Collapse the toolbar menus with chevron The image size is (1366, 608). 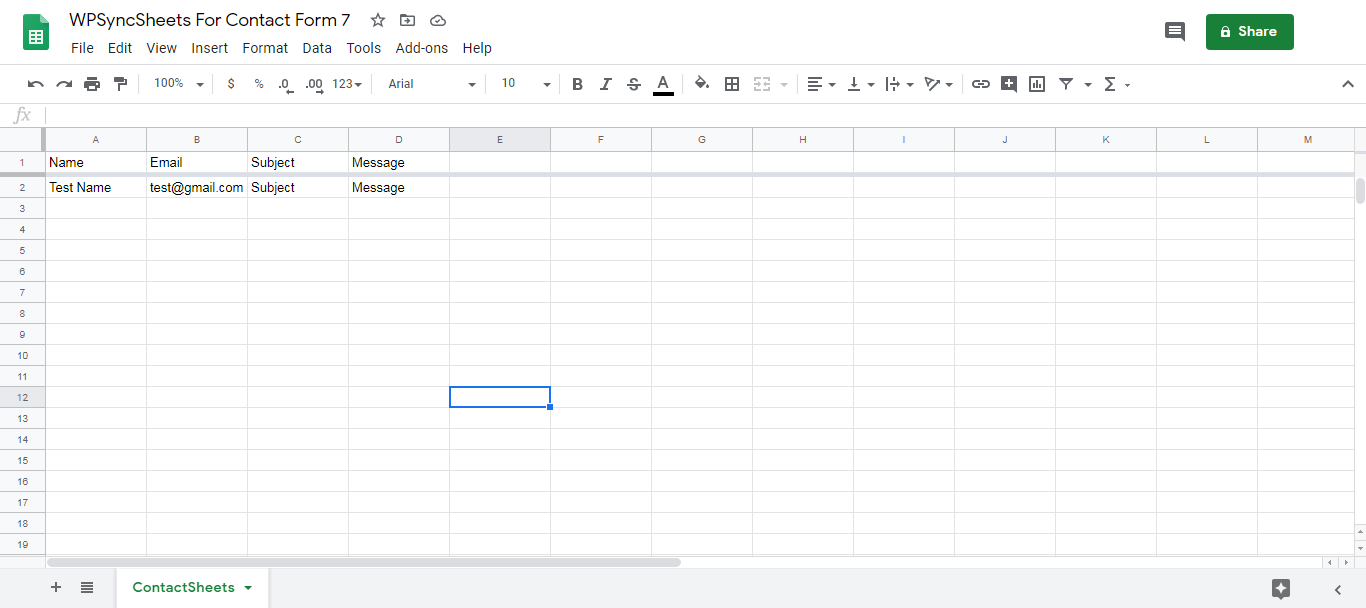[x=1346, y=84]
